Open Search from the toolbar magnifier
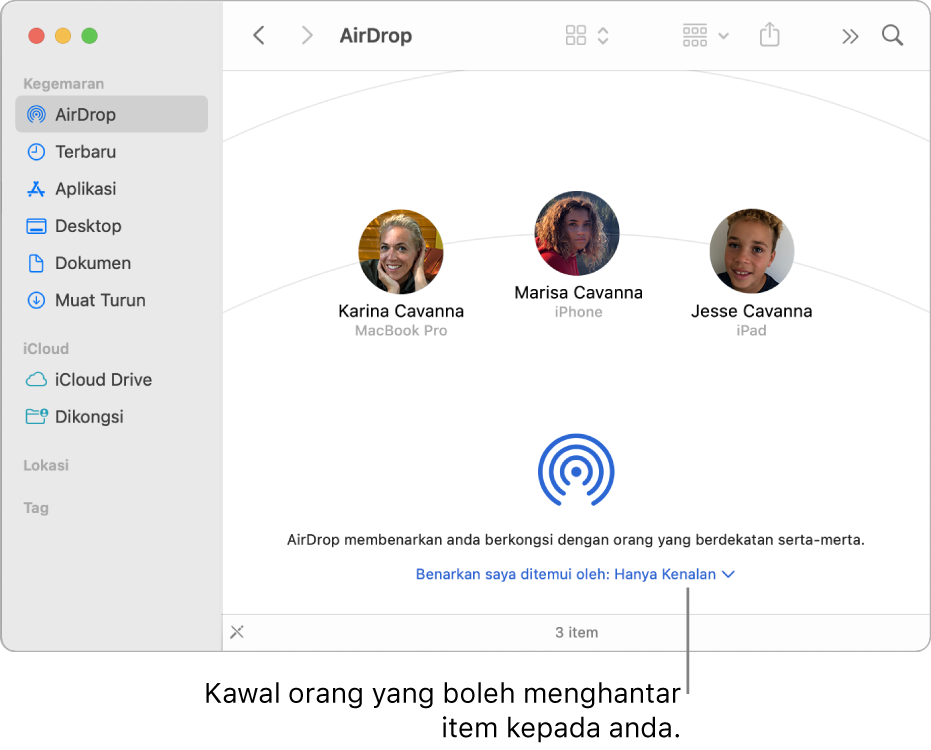The image size is (931, 750). point(892,35)
